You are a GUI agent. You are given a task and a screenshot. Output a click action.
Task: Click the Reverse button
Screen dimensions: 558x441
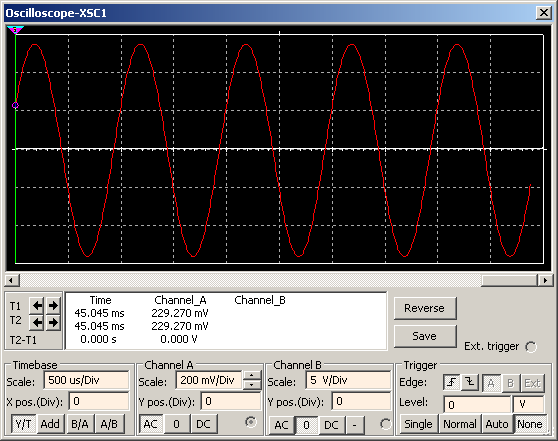tap(425, 308)
